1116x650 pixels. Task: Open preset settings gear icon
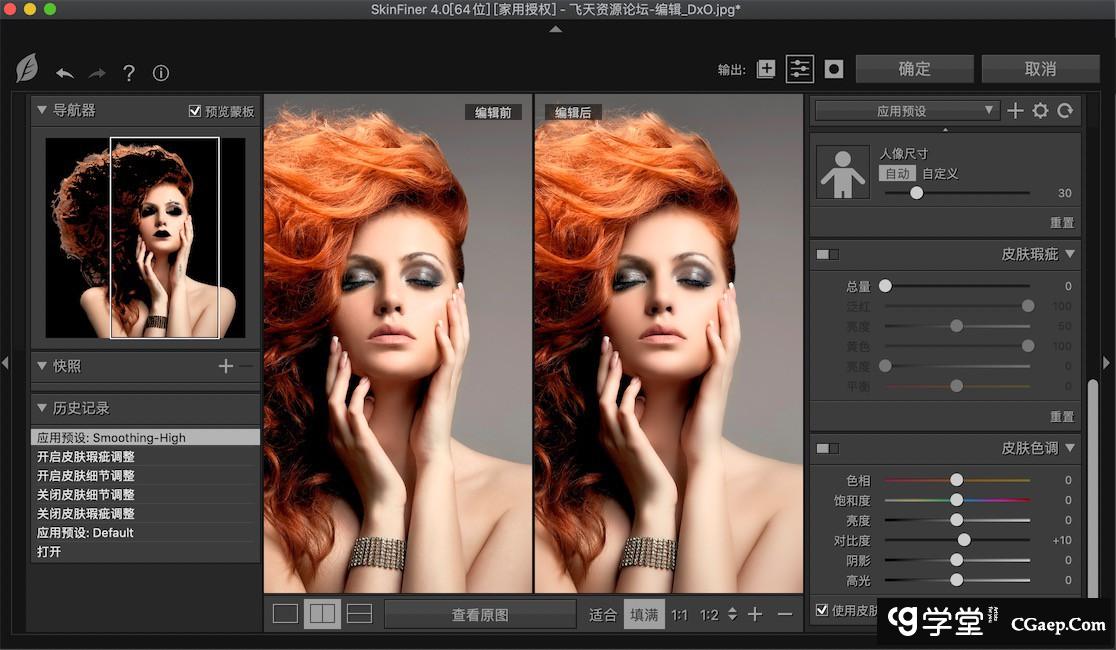(x=1040, y=111)
